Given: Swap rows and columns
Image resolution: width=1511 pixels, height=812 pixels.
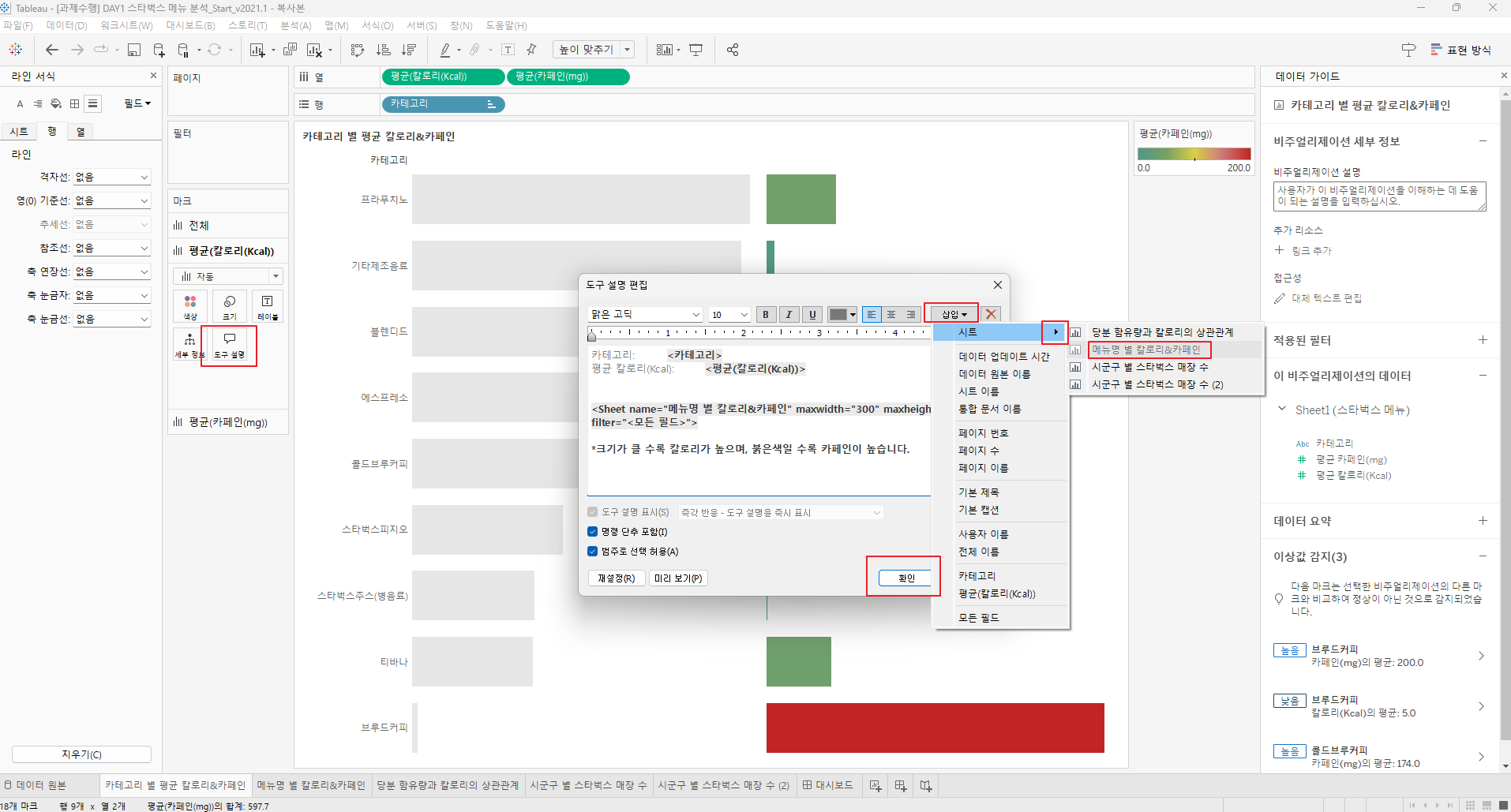Looking at the screenshot, I should (358, 50).
